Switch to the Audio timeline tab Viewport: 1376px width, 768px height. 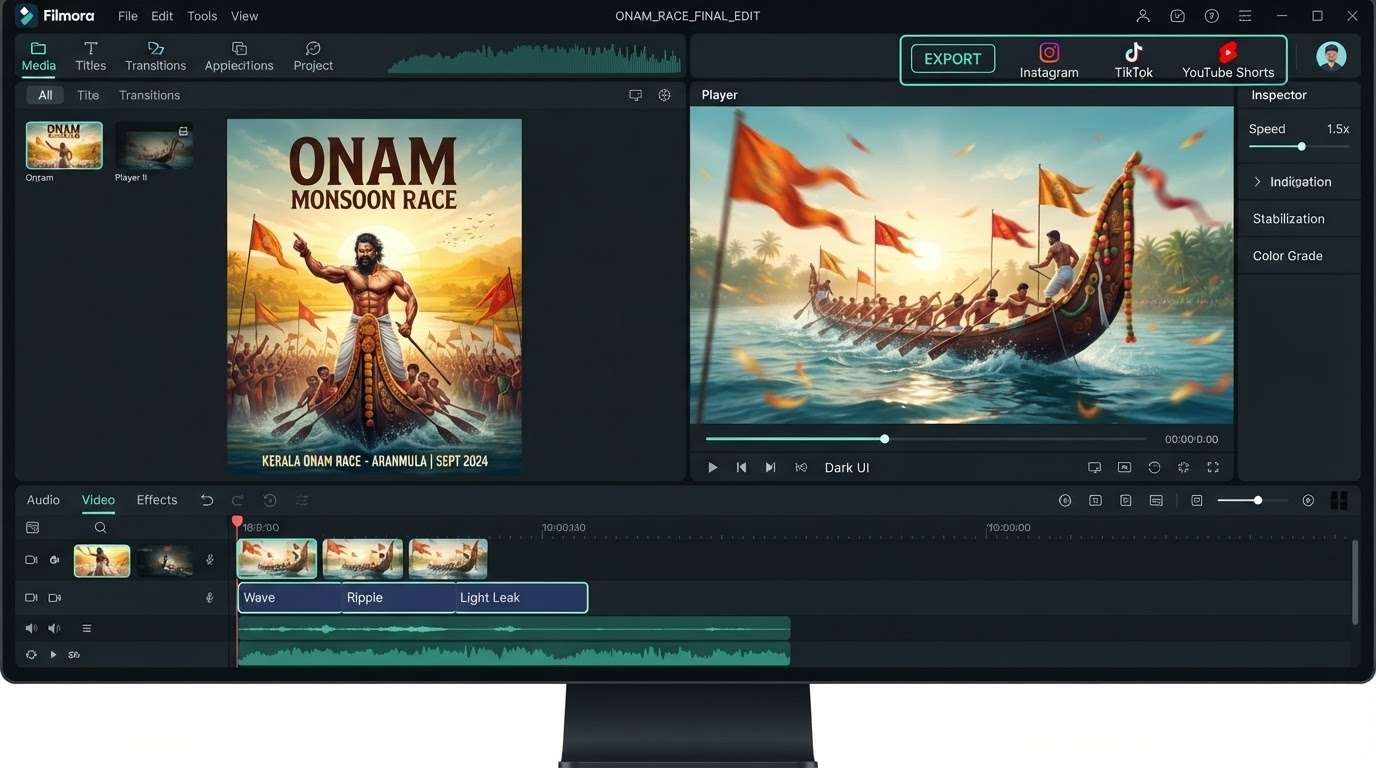(43, 500)
